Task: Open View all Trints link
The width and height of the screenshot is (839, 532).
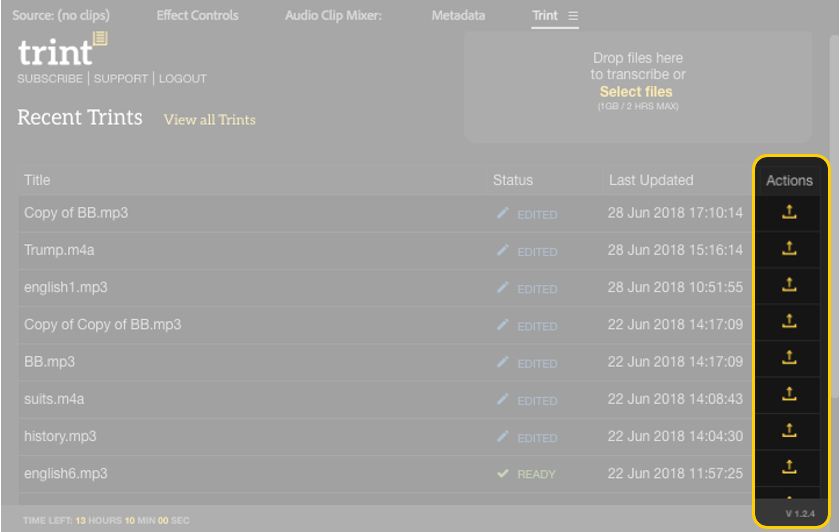Action: (209, 119)
